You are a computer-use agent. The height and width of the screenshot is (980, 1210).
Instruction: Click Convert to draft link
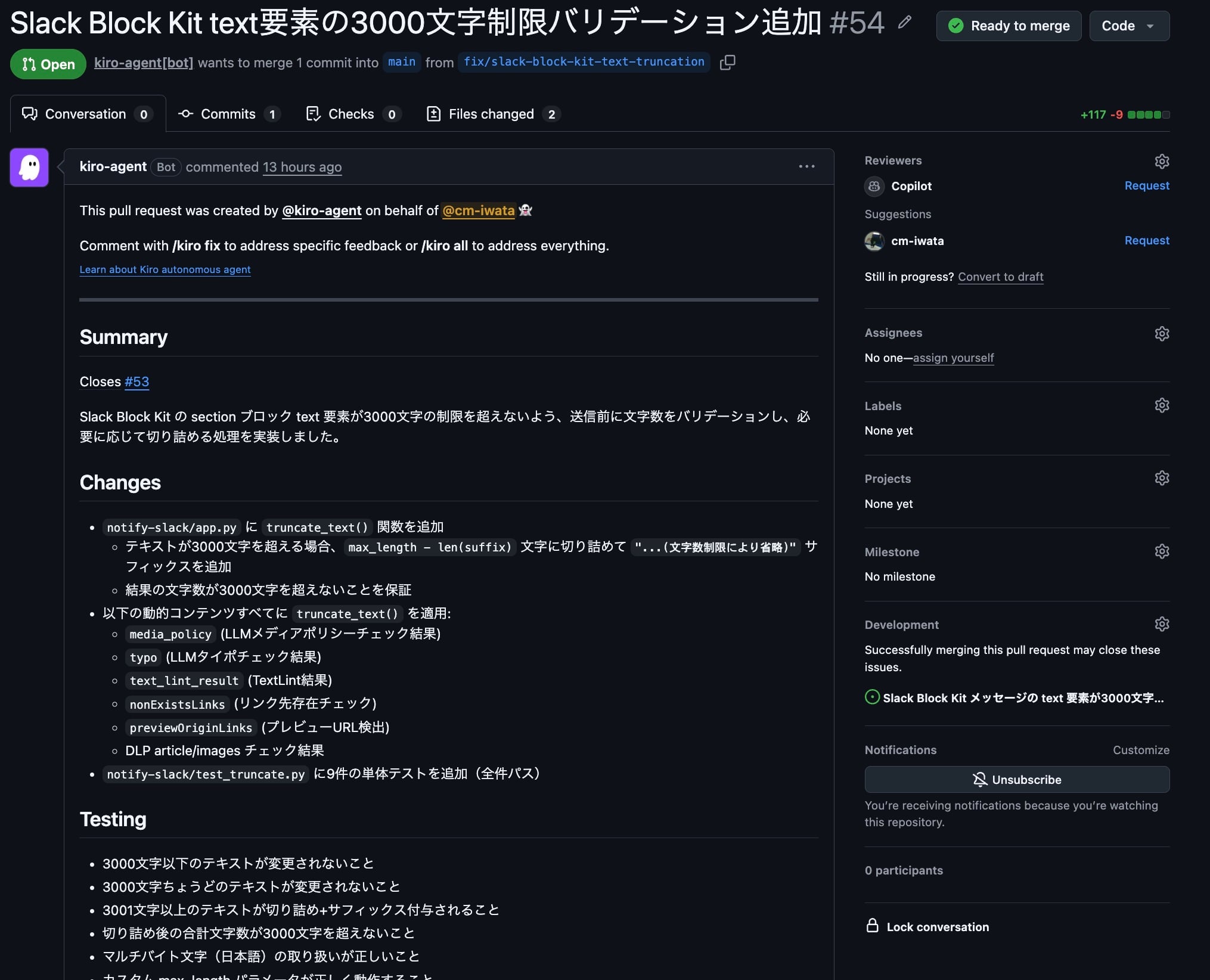tap(1000, 277)
